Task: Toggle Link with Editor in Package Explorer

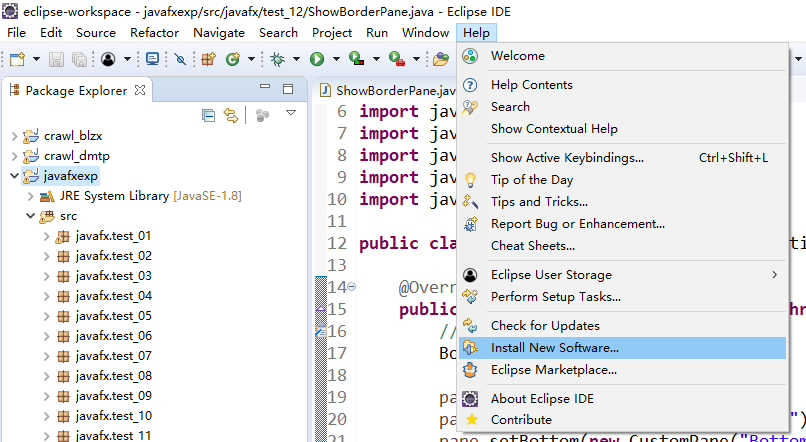Action: (231, 116)
